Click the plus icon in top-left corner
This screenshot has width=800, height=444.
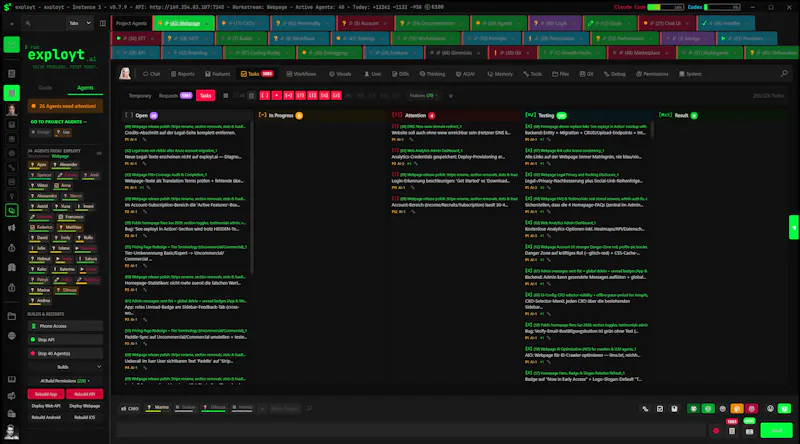pyautogui.click(x=11, y=23)
